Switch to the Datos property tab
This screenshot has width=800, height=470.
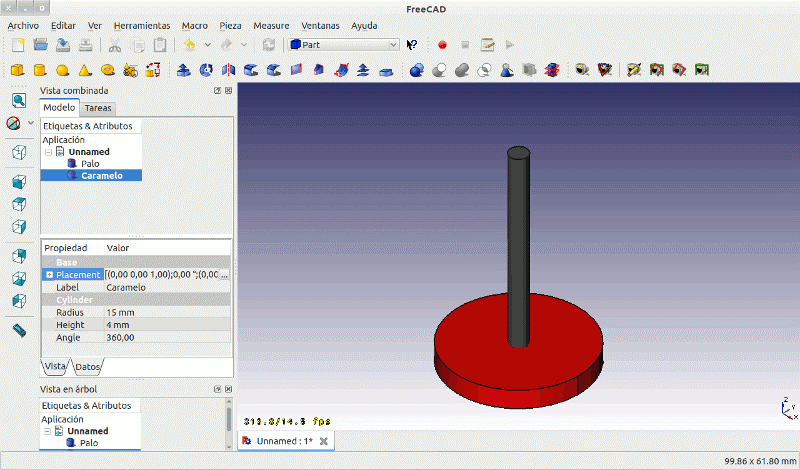click(88, 366)
